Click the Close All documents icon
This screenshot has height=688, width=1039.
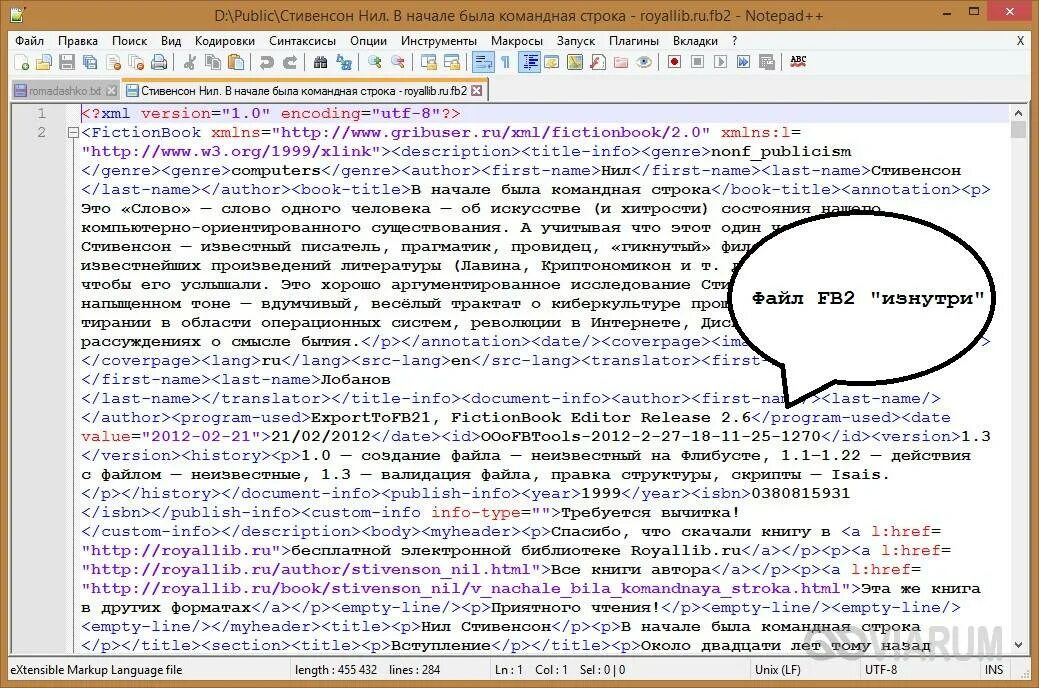click(x=136, y=62)
